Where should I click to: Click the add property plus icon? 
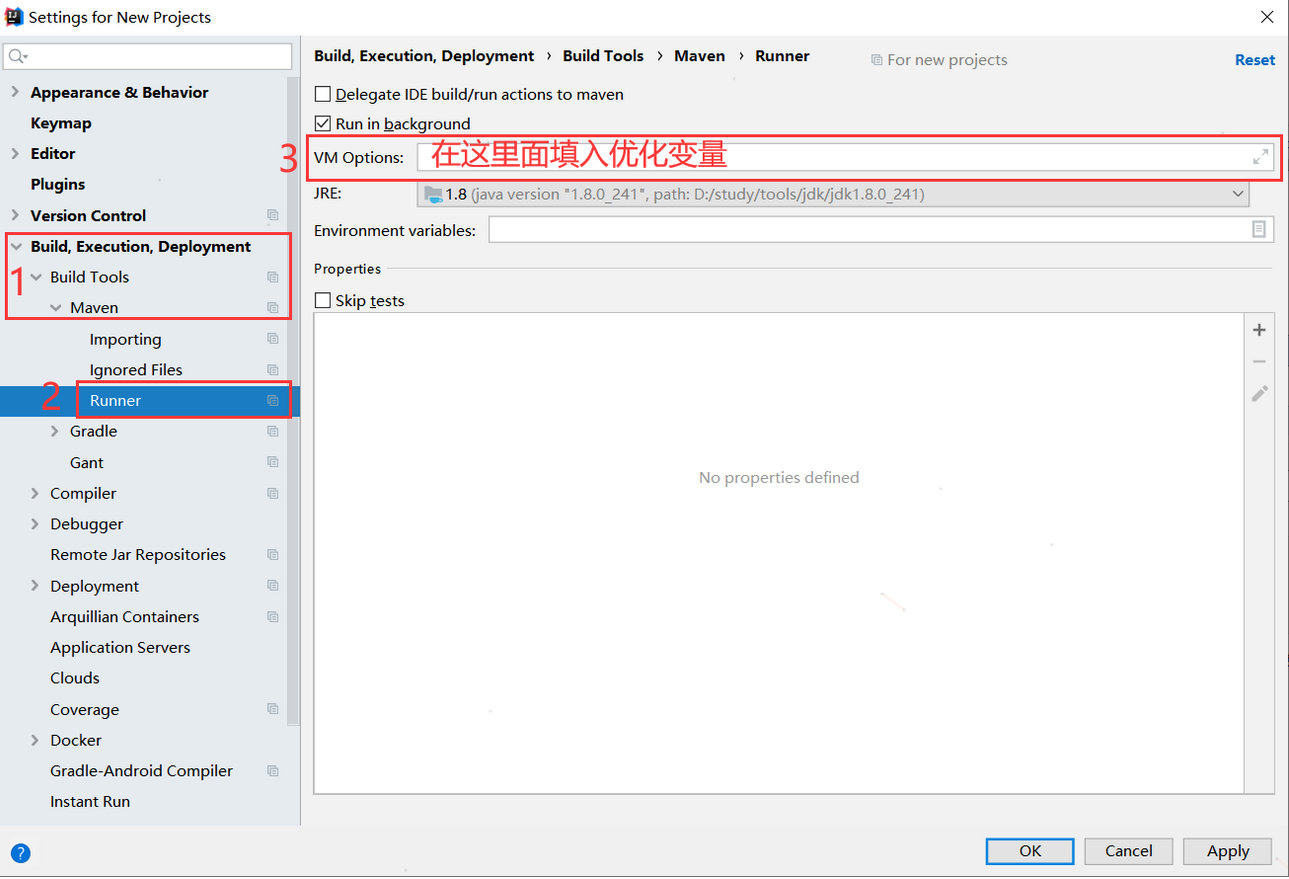1259,329
